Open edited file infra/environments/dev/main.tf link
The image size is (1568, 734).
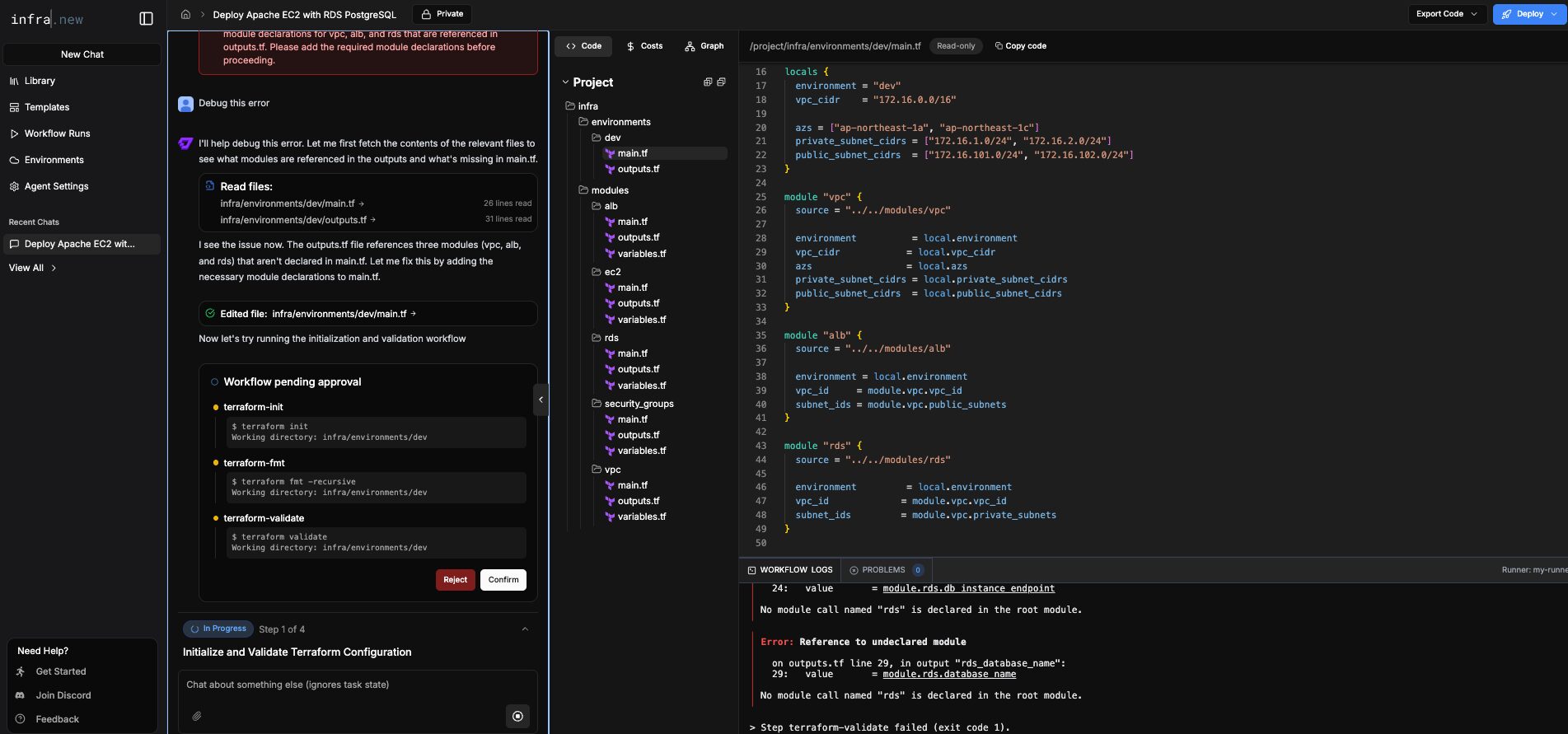point(344,314)
